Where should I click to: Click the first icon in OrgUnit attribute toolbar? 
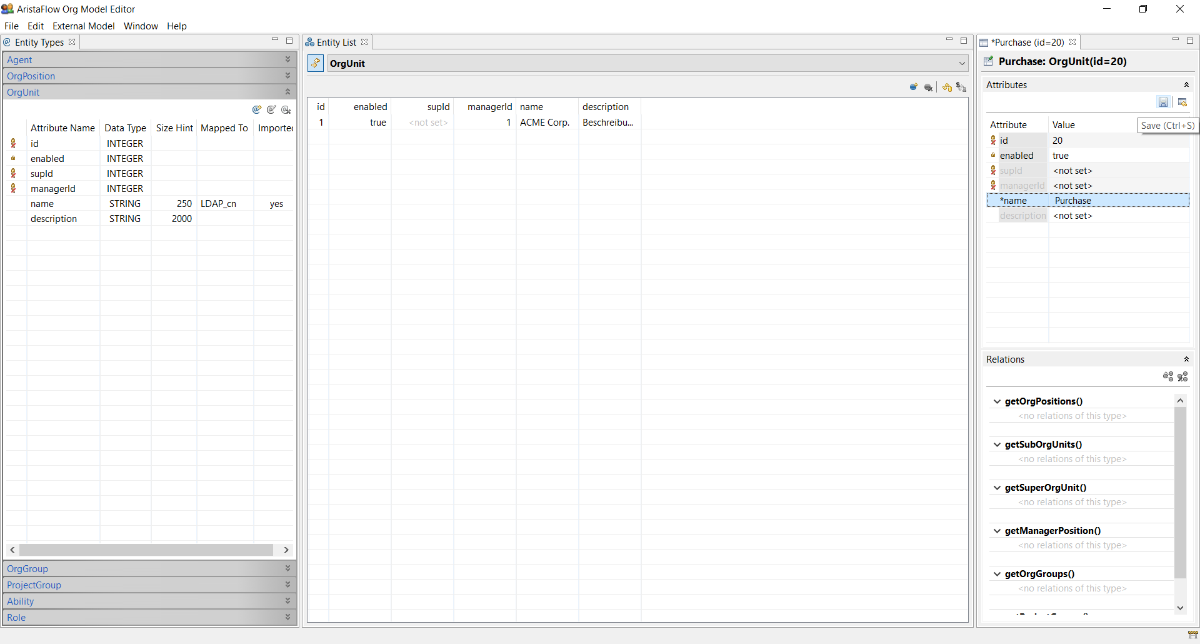pos(257,110)
